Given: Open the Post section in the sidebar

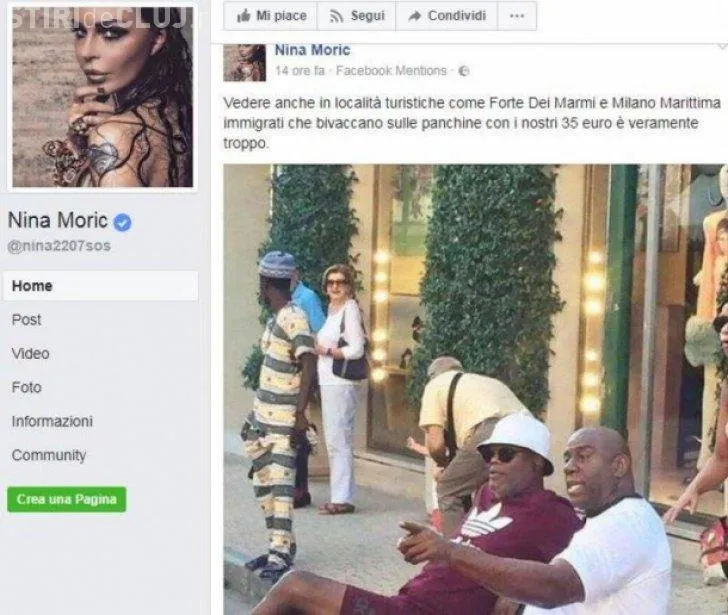Looking at the screenshot, I should 26,320.
